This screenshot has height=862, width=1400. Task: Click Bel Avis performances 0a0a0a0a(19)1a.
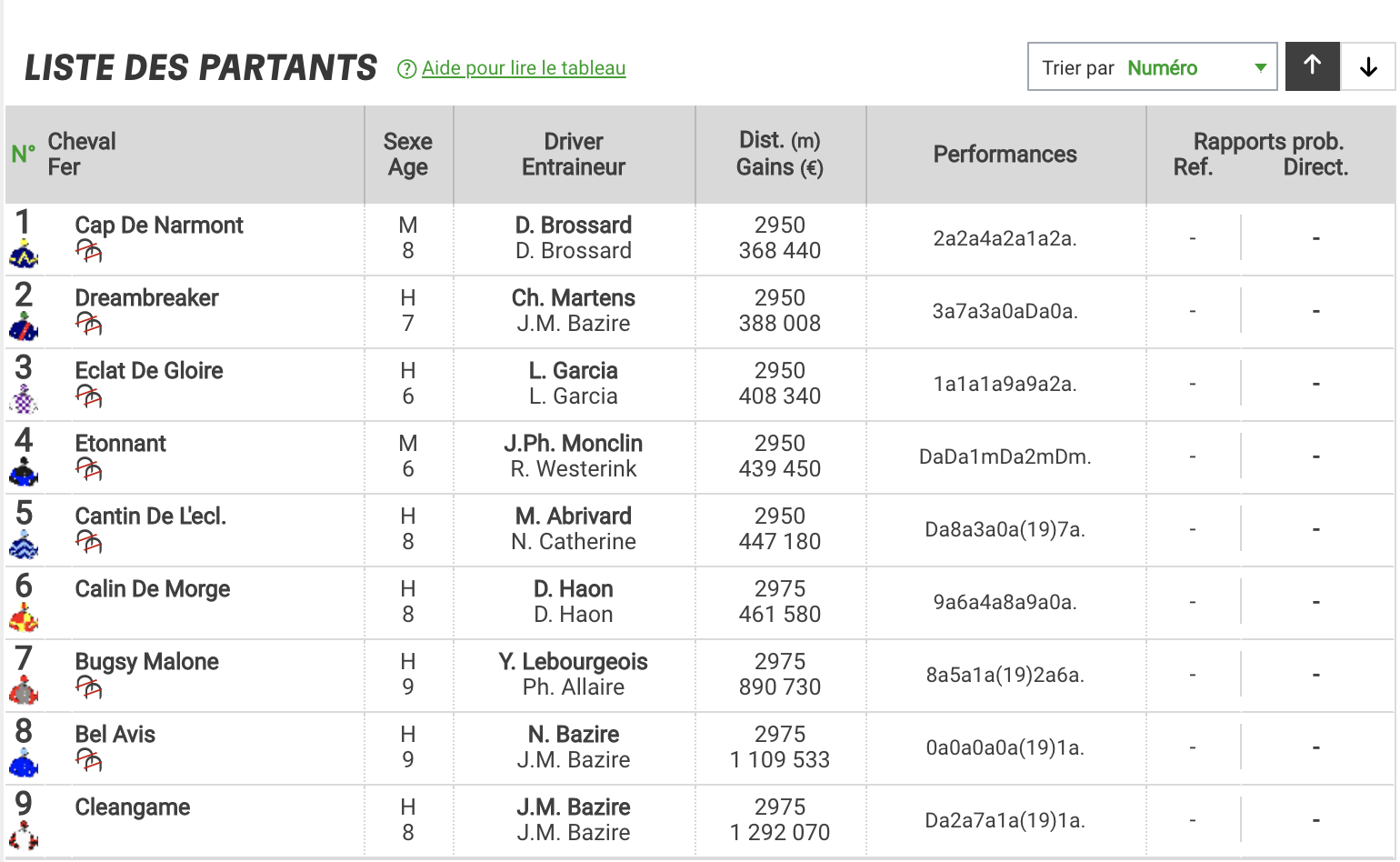(x=1005, y=748)
